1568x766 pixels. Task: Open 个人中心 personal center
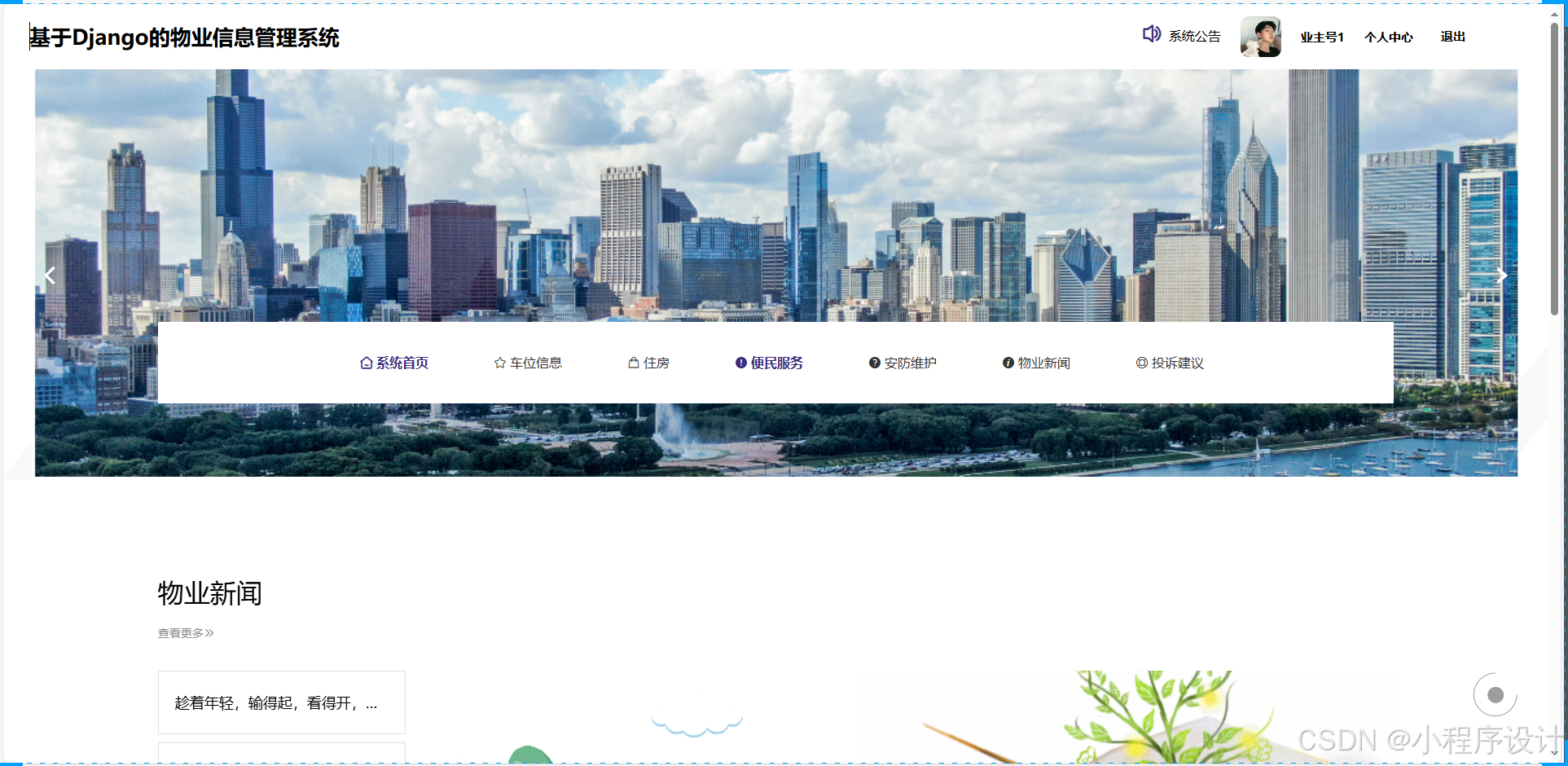point(1389,37)
